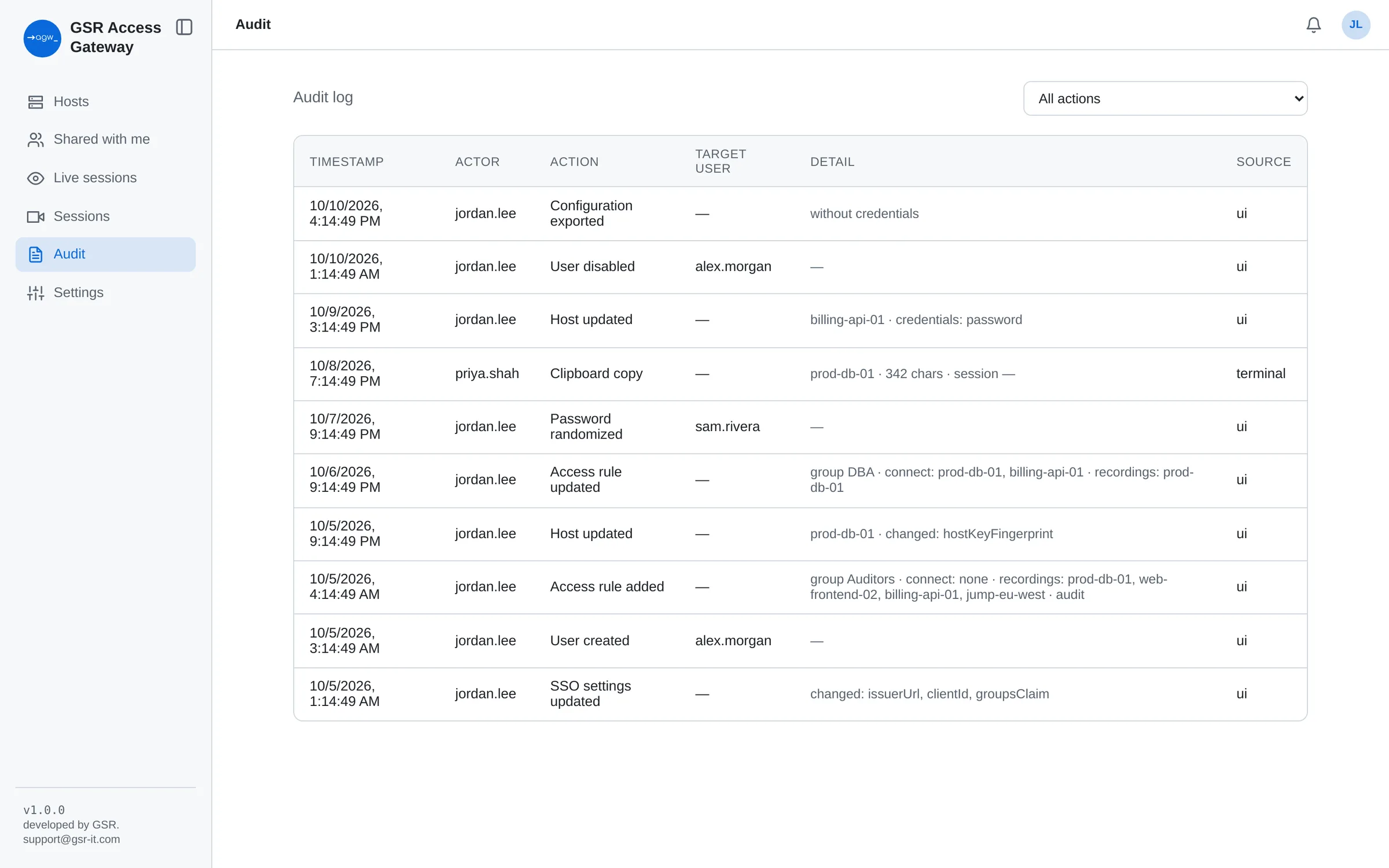Click the ACTOR column header

tap(477, 161)
